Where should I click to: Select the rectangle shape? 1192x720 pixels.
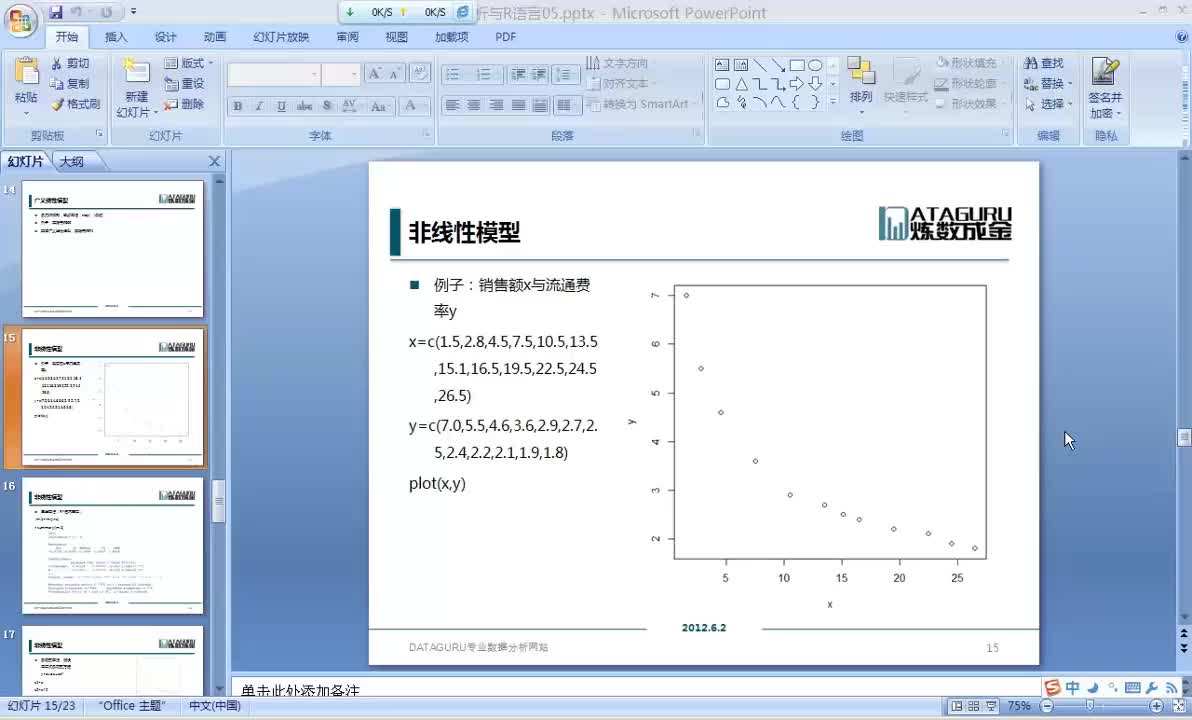point(797,65)
